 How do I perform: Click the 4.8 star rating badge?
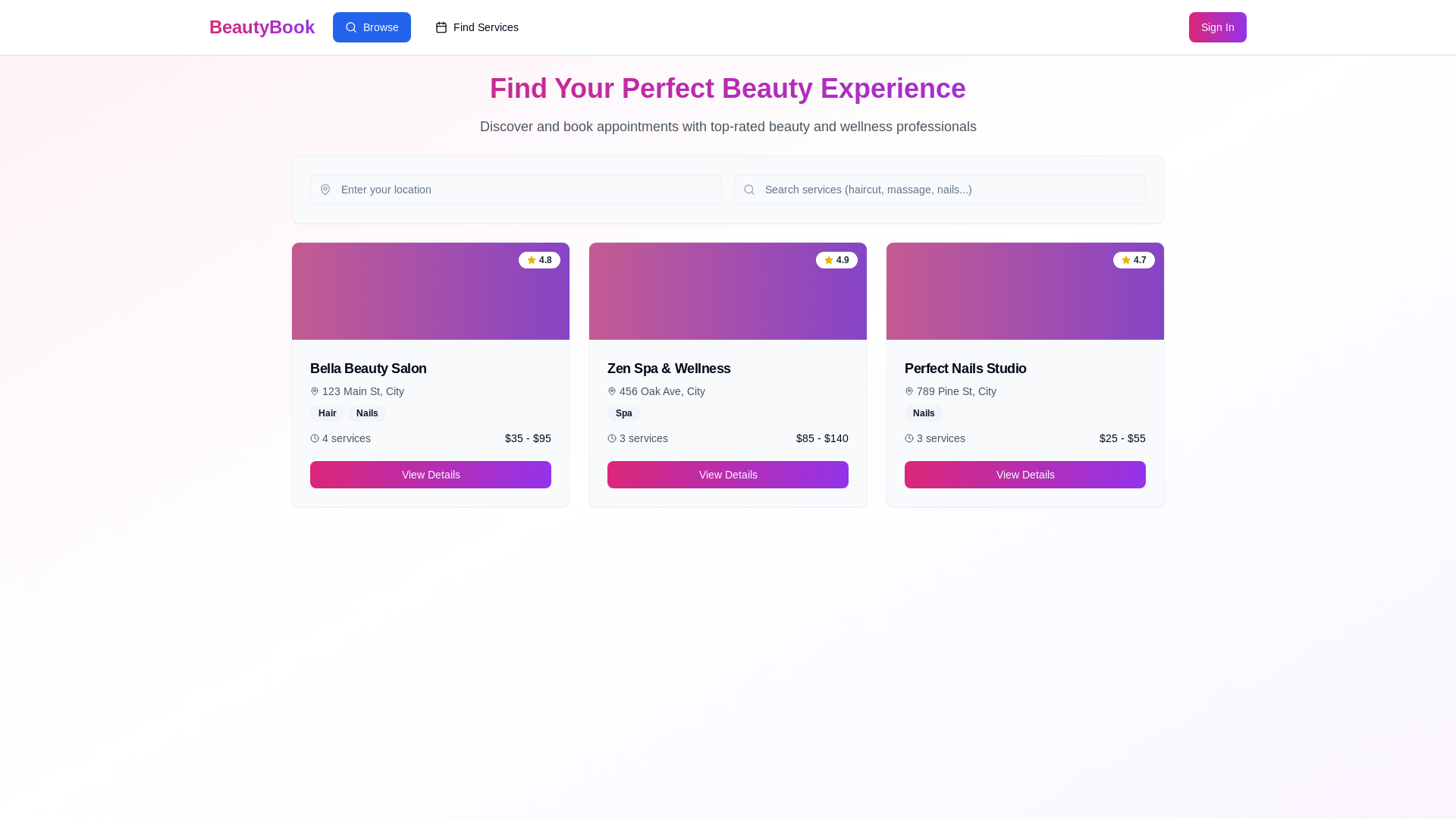[539, 260]
